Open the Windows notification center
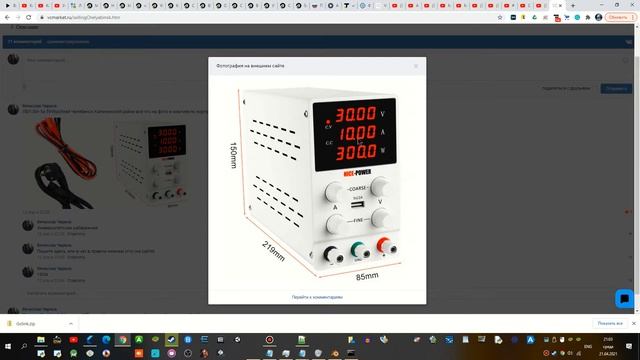The image size is (640, 360). (x=629, y=347)
